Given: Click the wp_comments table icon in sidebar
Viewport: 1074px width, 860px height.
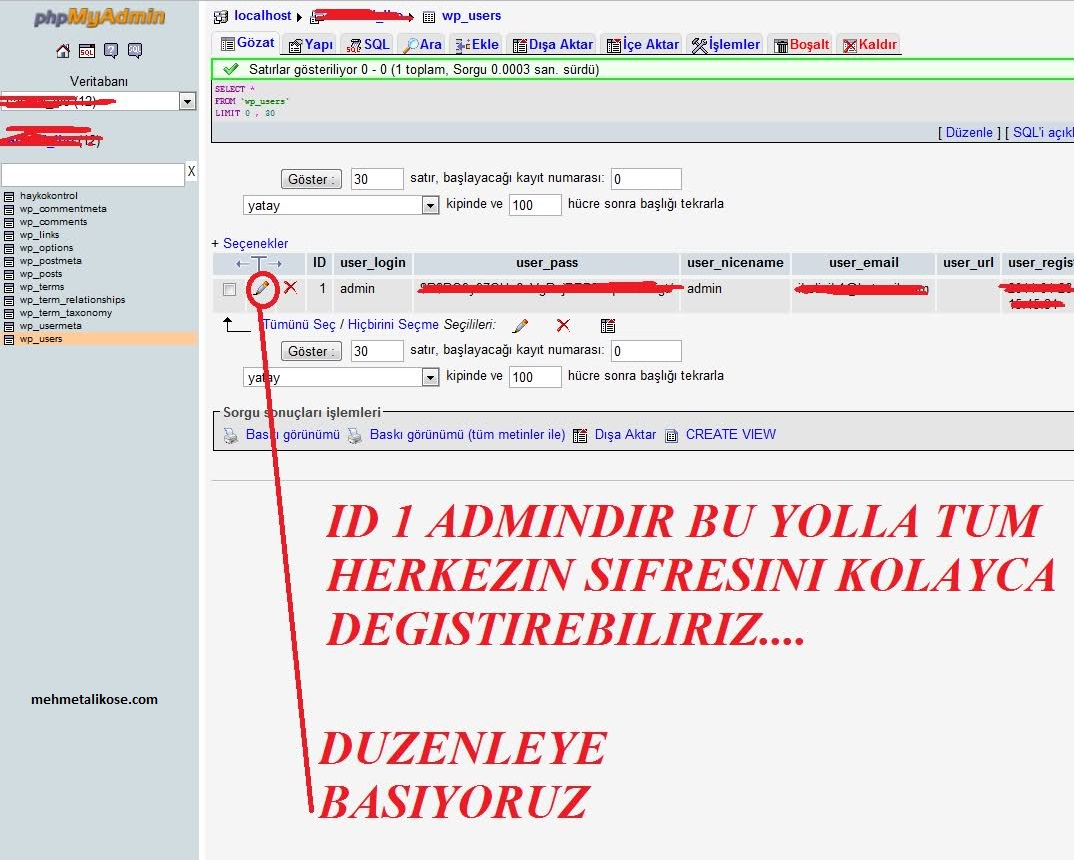Looking at the screenshot, I should [x=9, y=222].
